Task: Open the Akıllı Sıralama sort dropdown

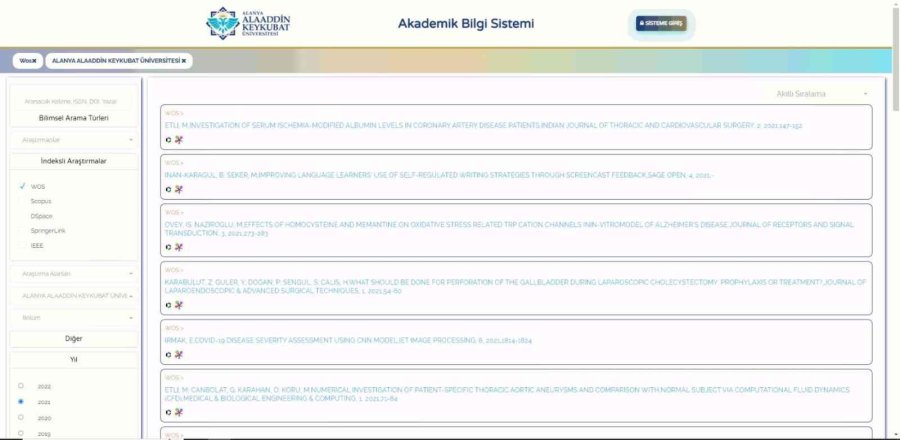Action: (x=821, y=94)
